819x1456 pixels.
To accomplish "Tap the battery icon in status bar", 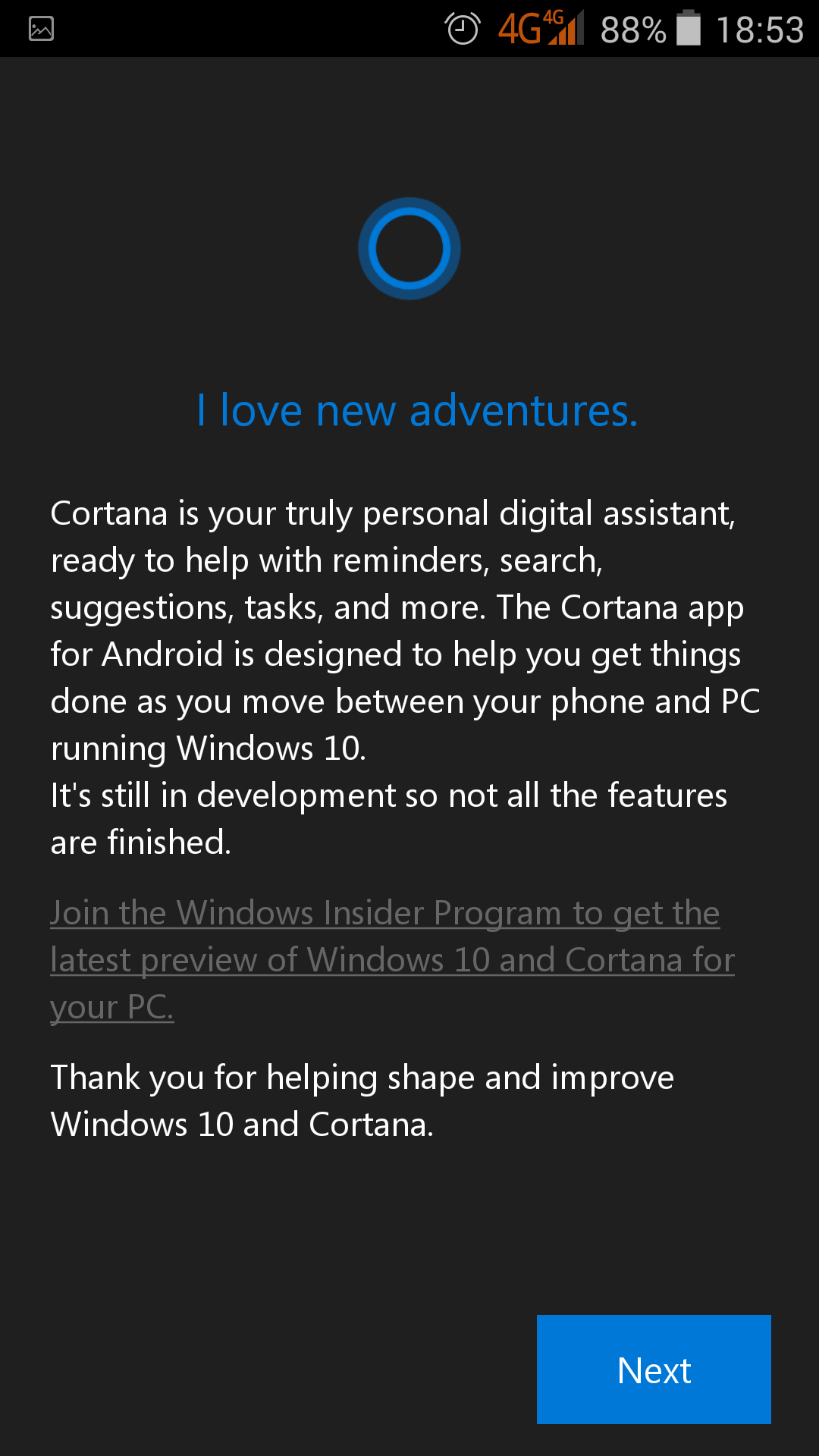I will (689, 28).
